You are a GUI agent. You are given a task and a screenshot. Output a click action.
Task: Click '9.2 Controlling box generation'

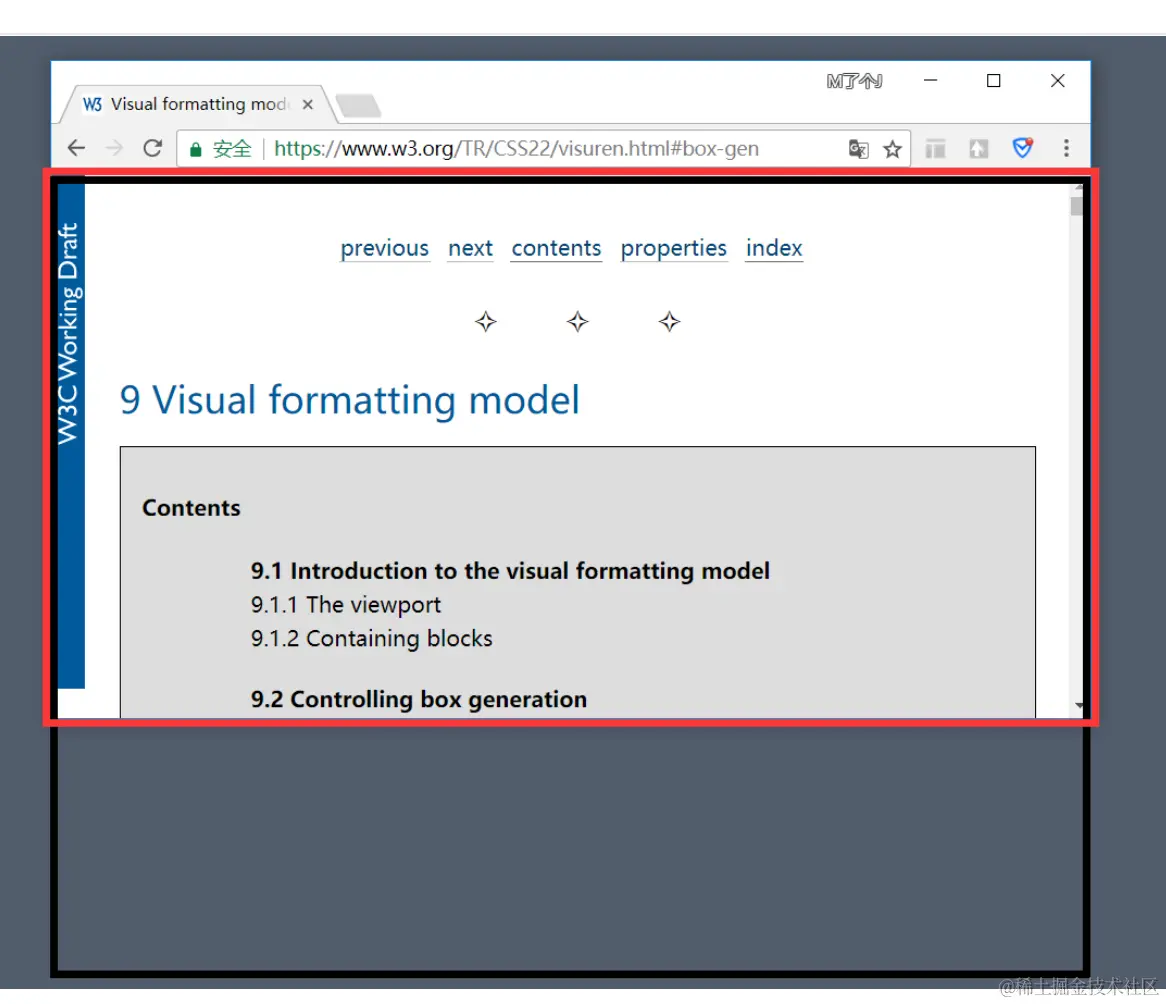coord(419,699)
